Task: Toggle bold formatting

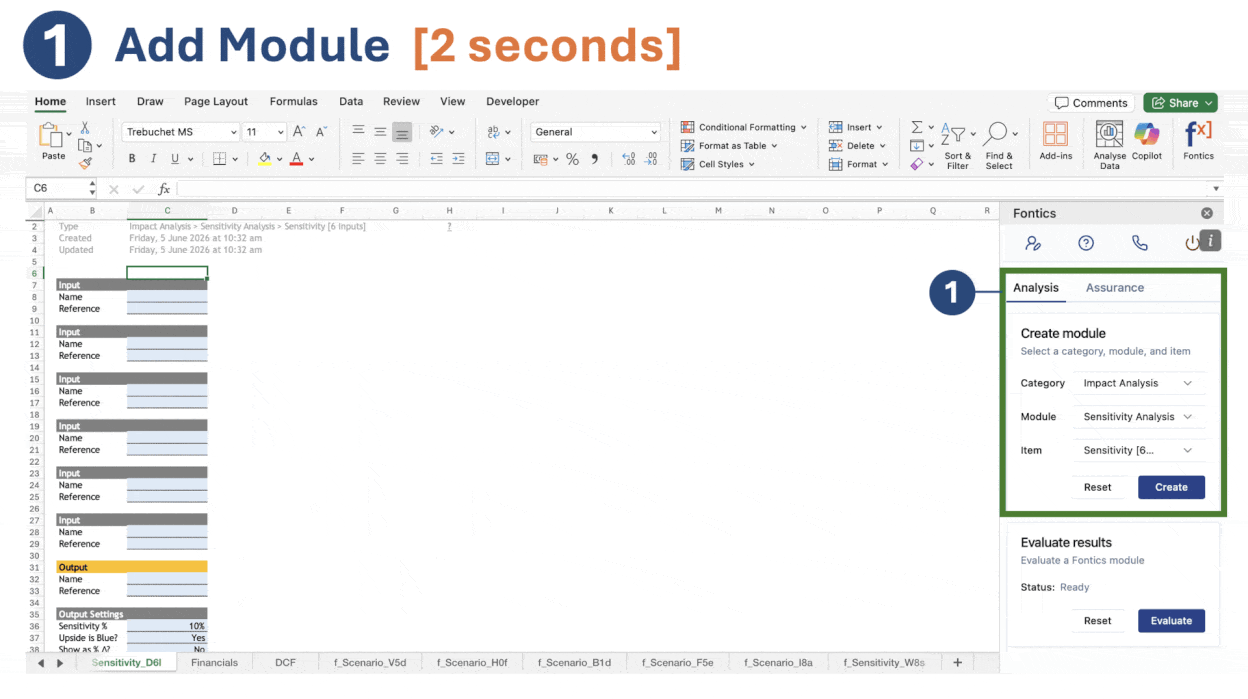Action: coord(132,159)
